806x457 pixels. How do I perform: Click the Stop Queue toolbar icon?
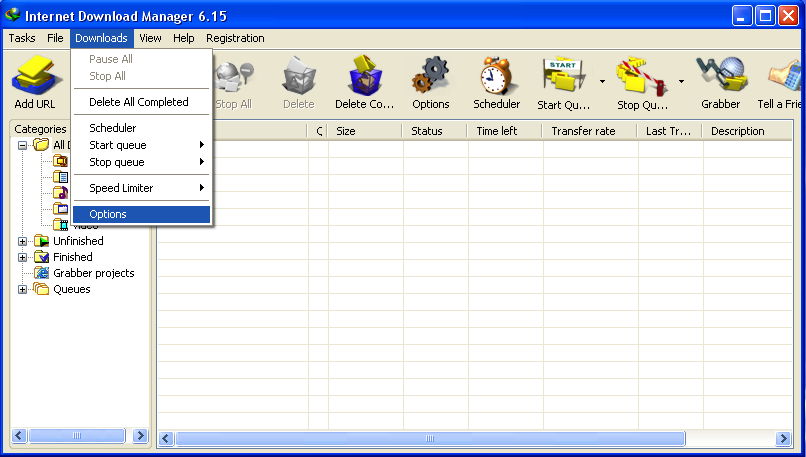tap(643, 78)
